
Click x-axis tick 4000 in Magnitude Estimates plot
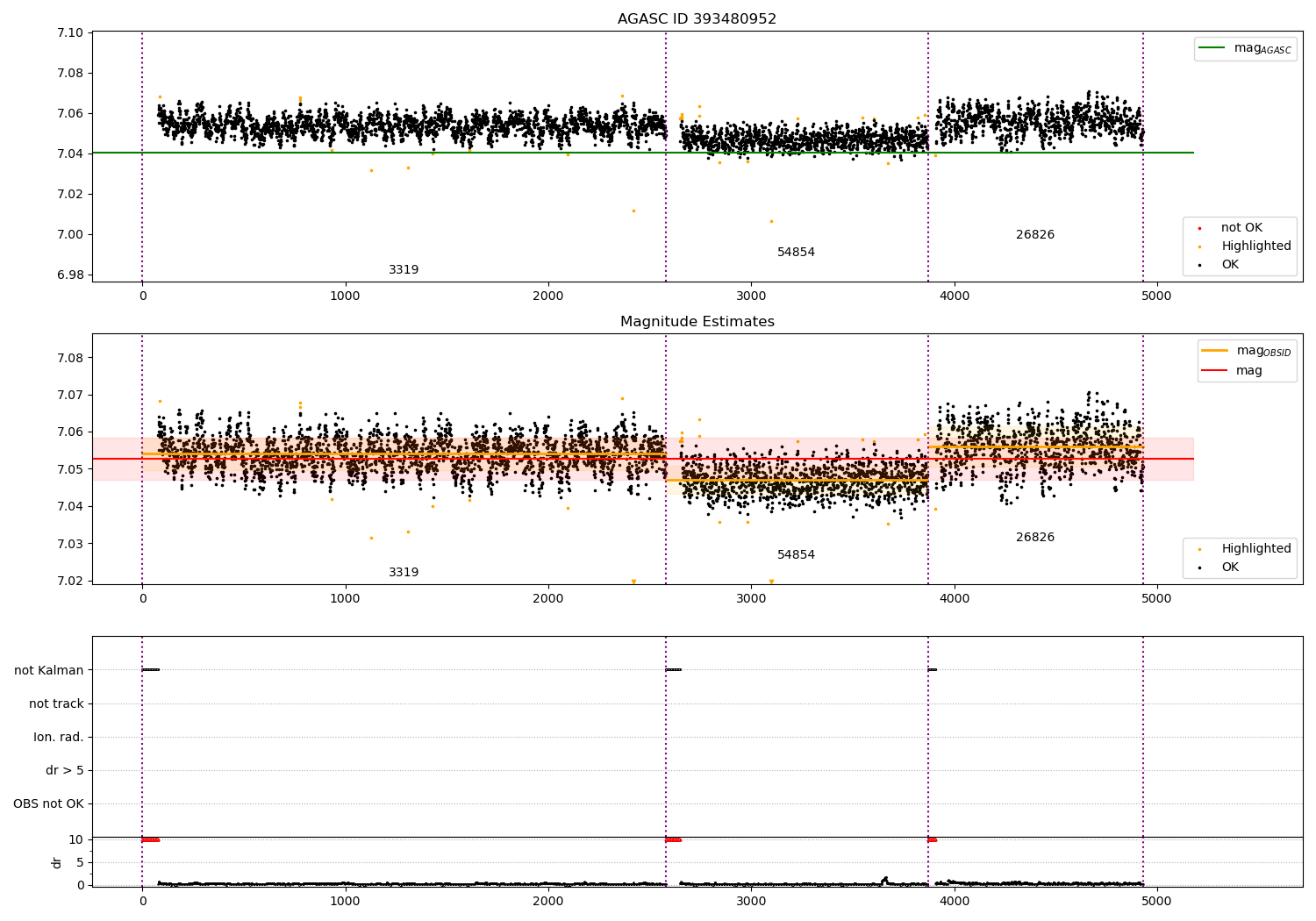coord(954,599)
